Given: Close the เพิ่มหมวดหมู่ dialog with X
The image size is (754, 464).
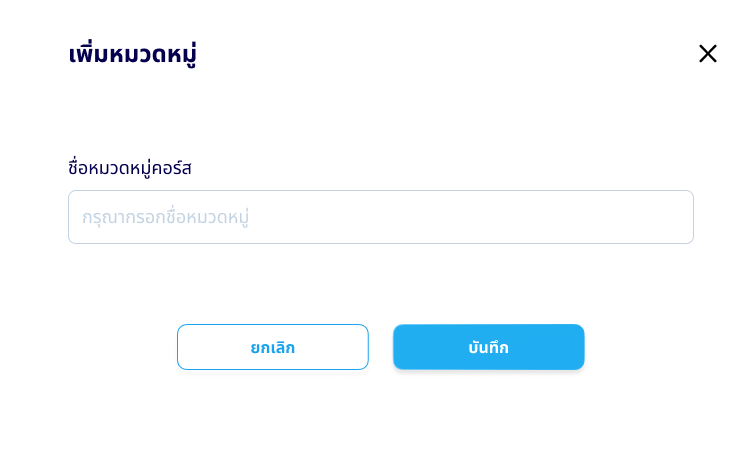Looking at the screenshot, I should (708, 54).
